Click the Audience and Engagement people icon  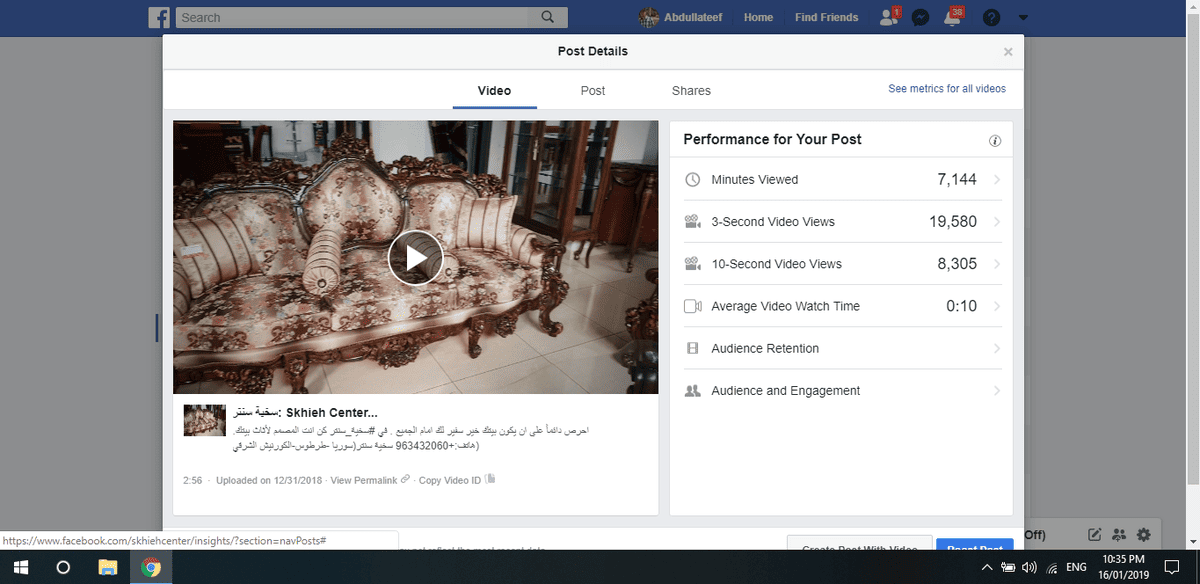692,391
